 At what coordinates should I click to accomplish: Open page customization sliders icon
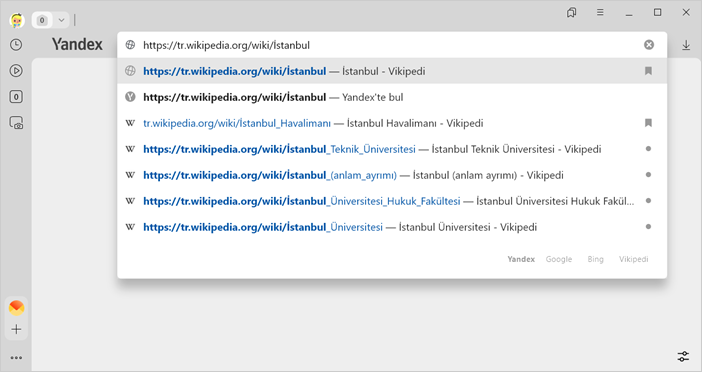(x=683, y=356)
